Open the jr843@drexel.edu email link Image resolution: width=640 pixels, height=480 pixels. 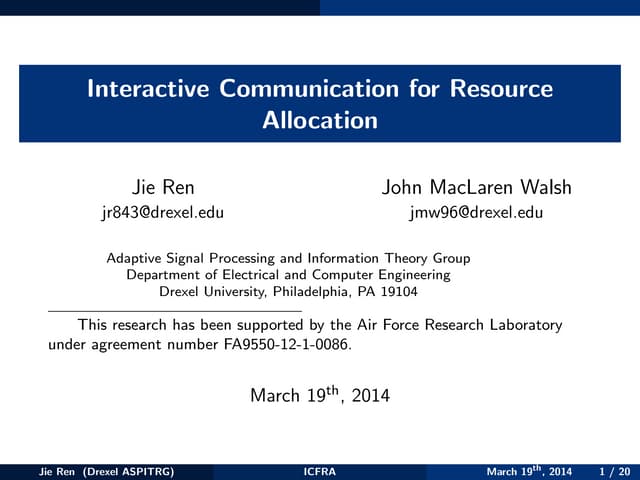pos(163,212)
